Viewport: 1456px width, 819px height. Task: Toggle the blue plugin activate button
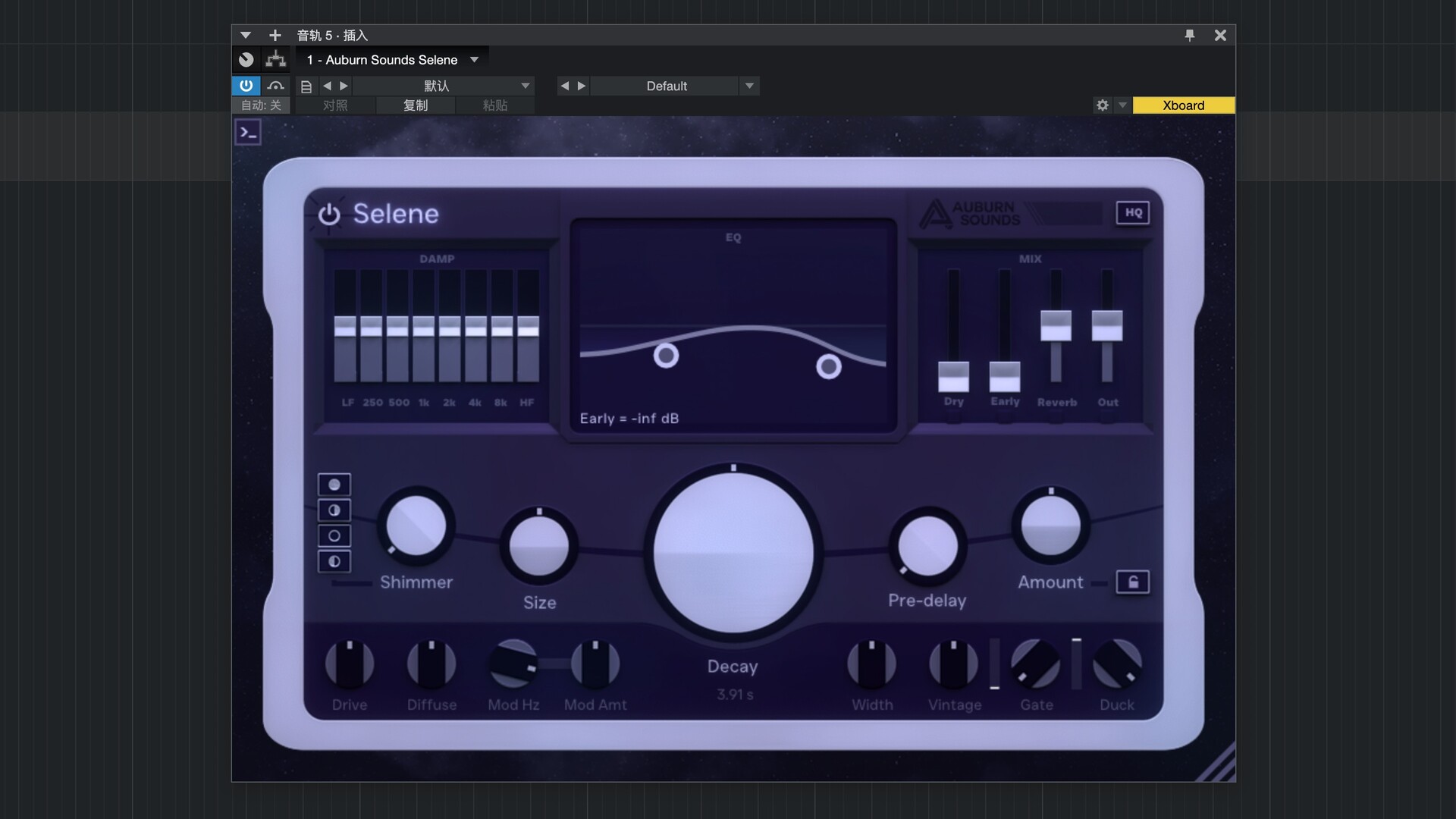click(246, 86)
